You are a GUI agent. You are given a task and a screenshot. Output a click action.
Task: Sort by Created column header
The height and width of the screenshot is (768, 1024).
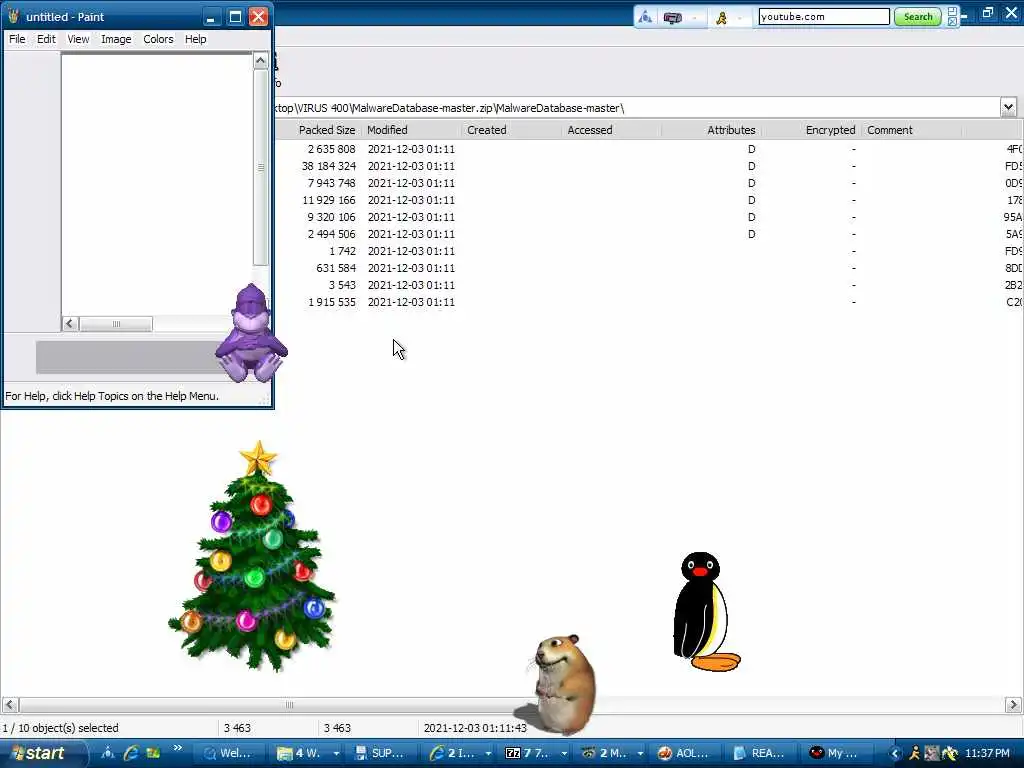point(487,130)
